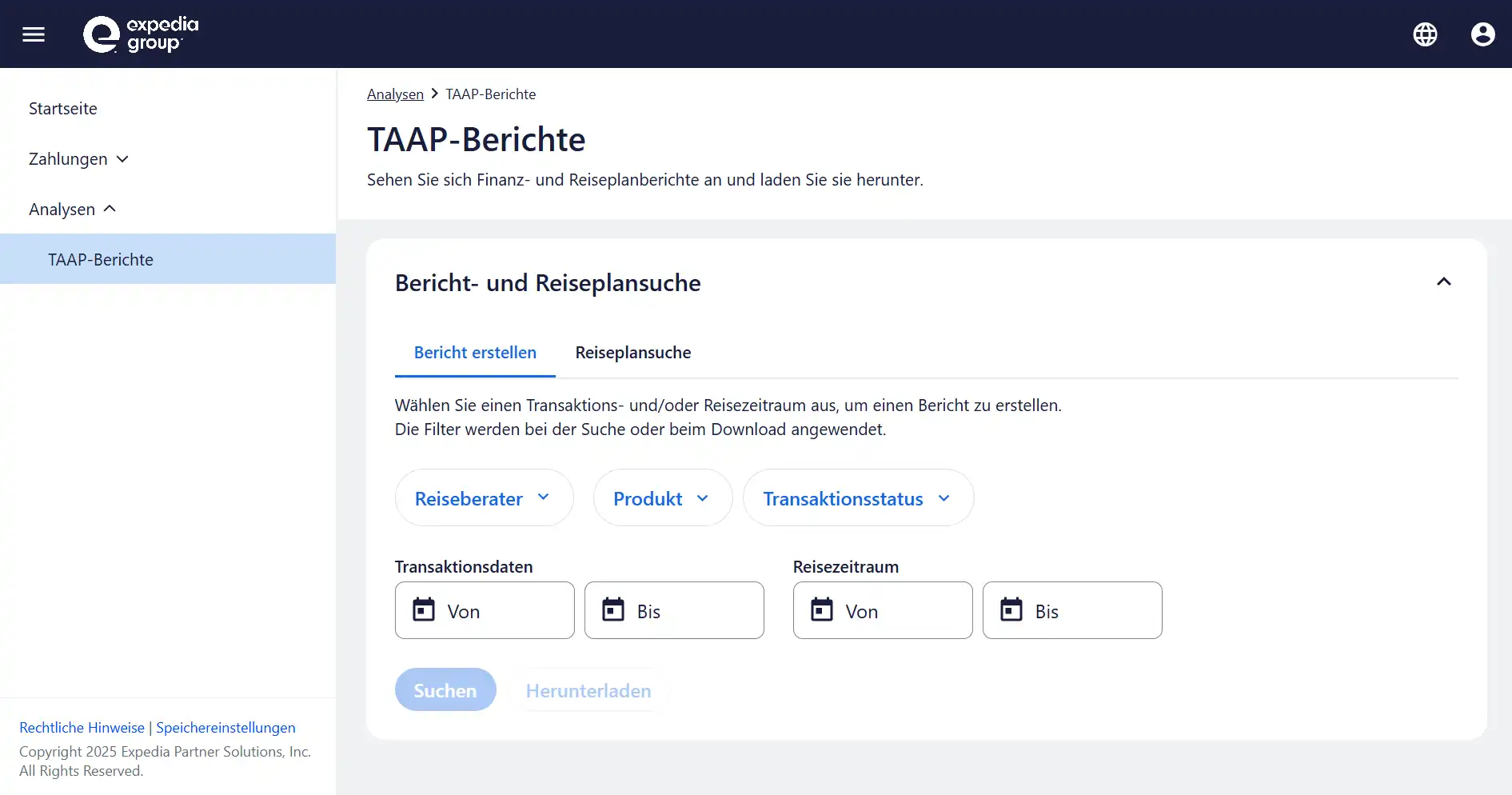
Task: Follow the Analysen breadcrumb link
Action: pos(395,94)
